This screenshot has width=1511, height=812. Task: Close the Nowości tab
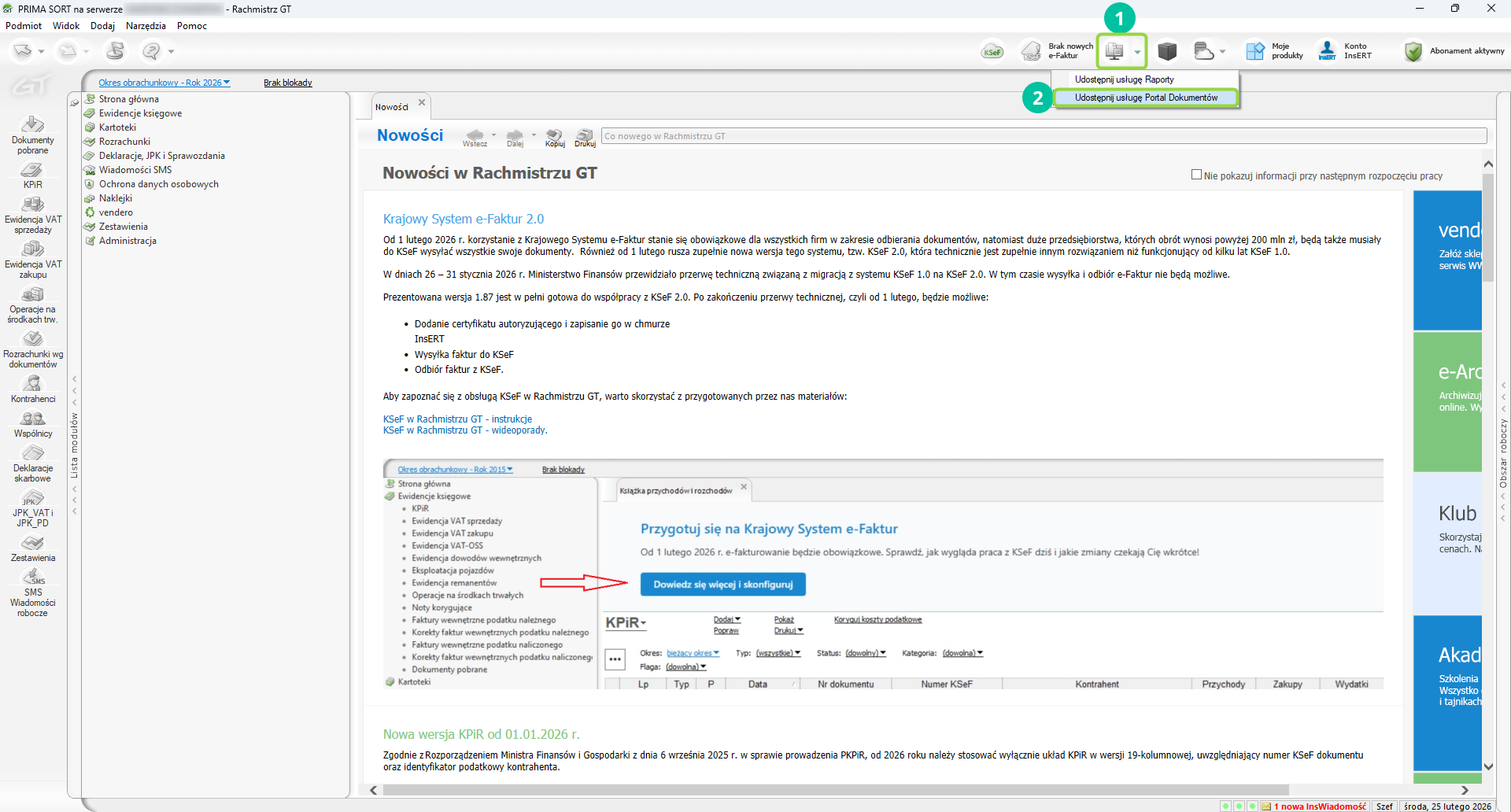pyautogui.click(x=422, y=102)
